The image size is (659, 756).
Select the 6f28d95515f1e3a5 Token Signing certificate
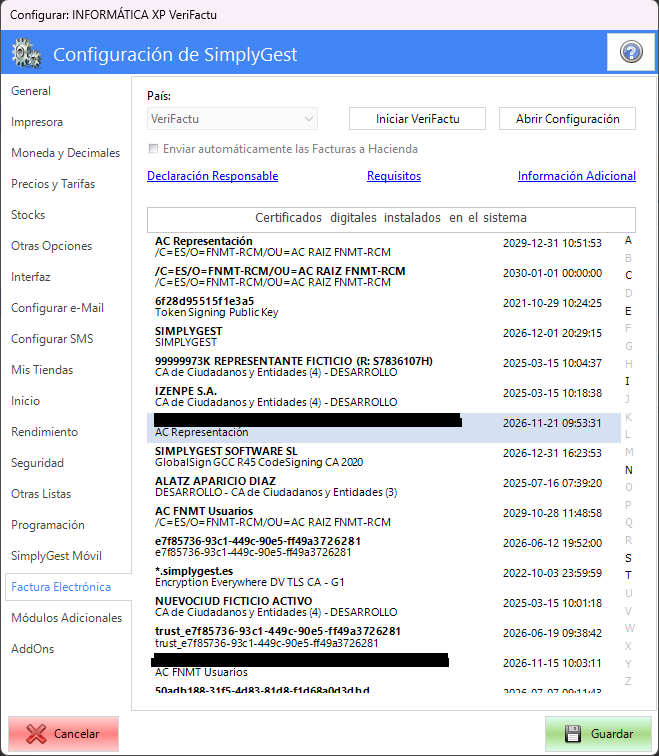(384, 306)
